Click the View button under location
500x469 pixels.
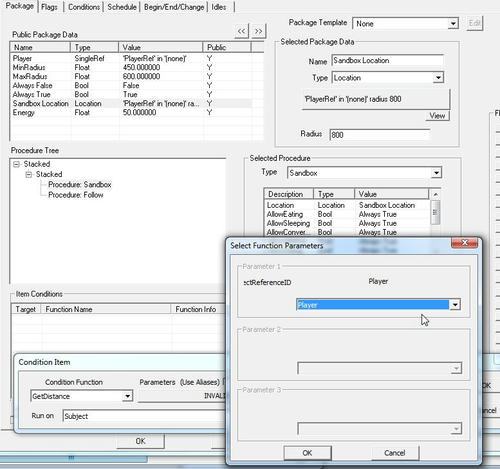pos(437,116)
